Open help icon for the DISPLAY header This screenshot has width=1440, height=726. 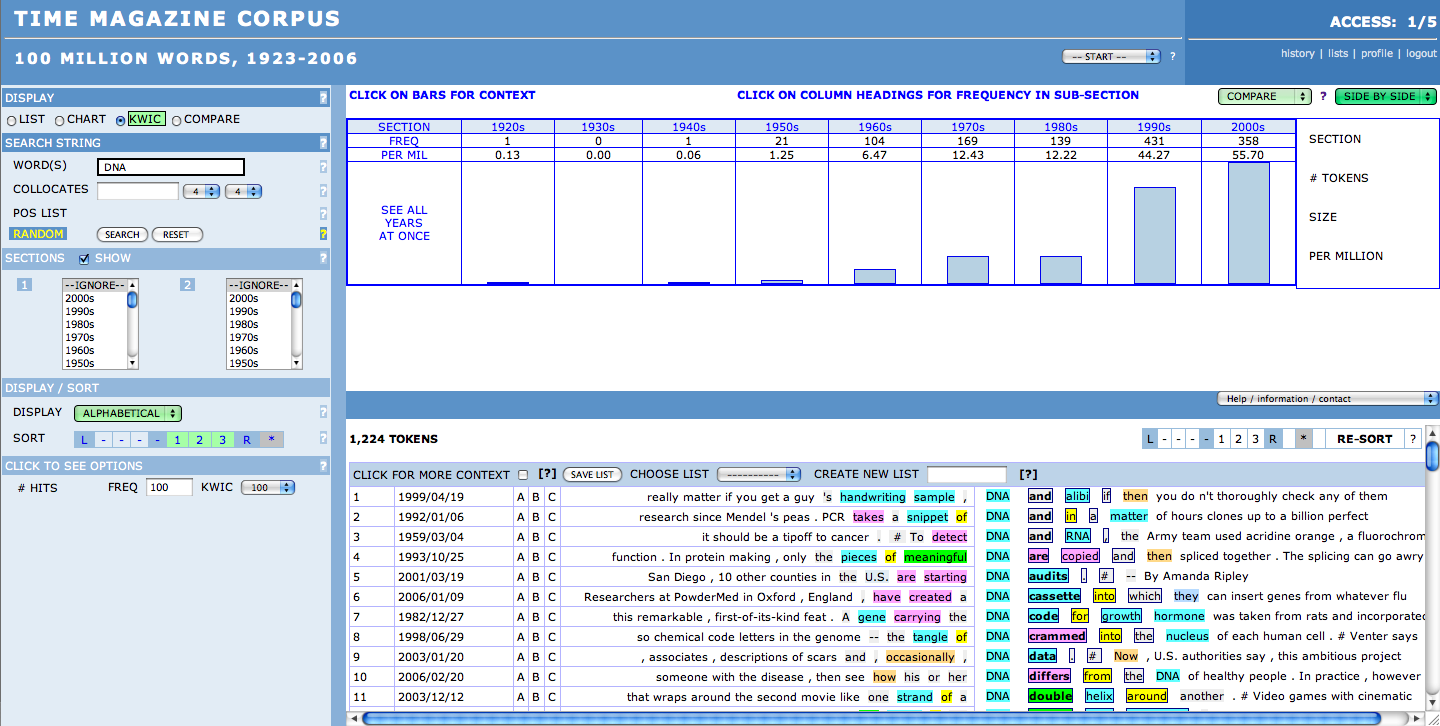(x=323, y=98)
